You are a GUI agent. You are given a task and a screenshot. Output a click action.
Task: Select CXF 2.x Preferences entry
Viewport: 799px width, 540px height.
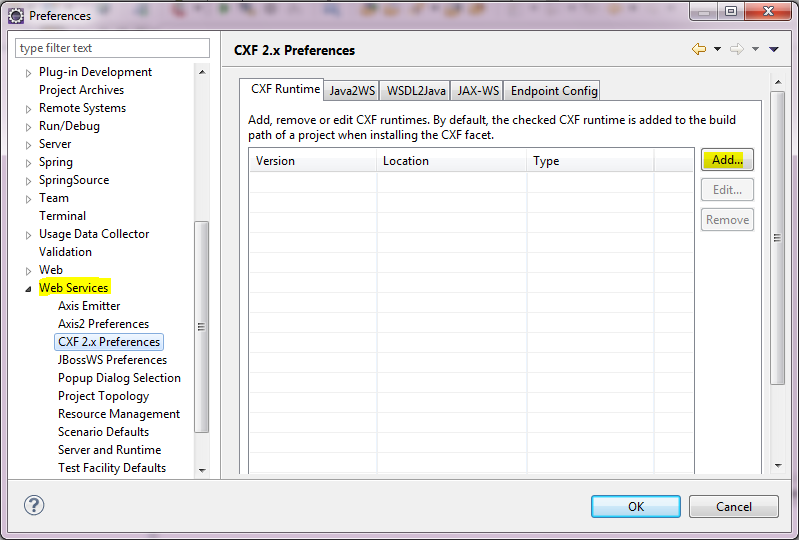pyautogui.click(x=109, y=341)
